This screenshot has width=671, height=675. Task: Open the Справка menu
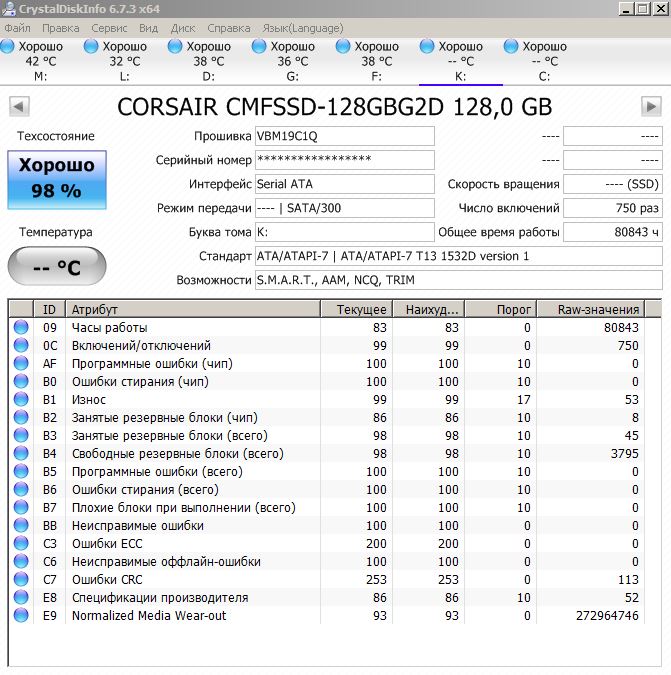tap(229, 28)
